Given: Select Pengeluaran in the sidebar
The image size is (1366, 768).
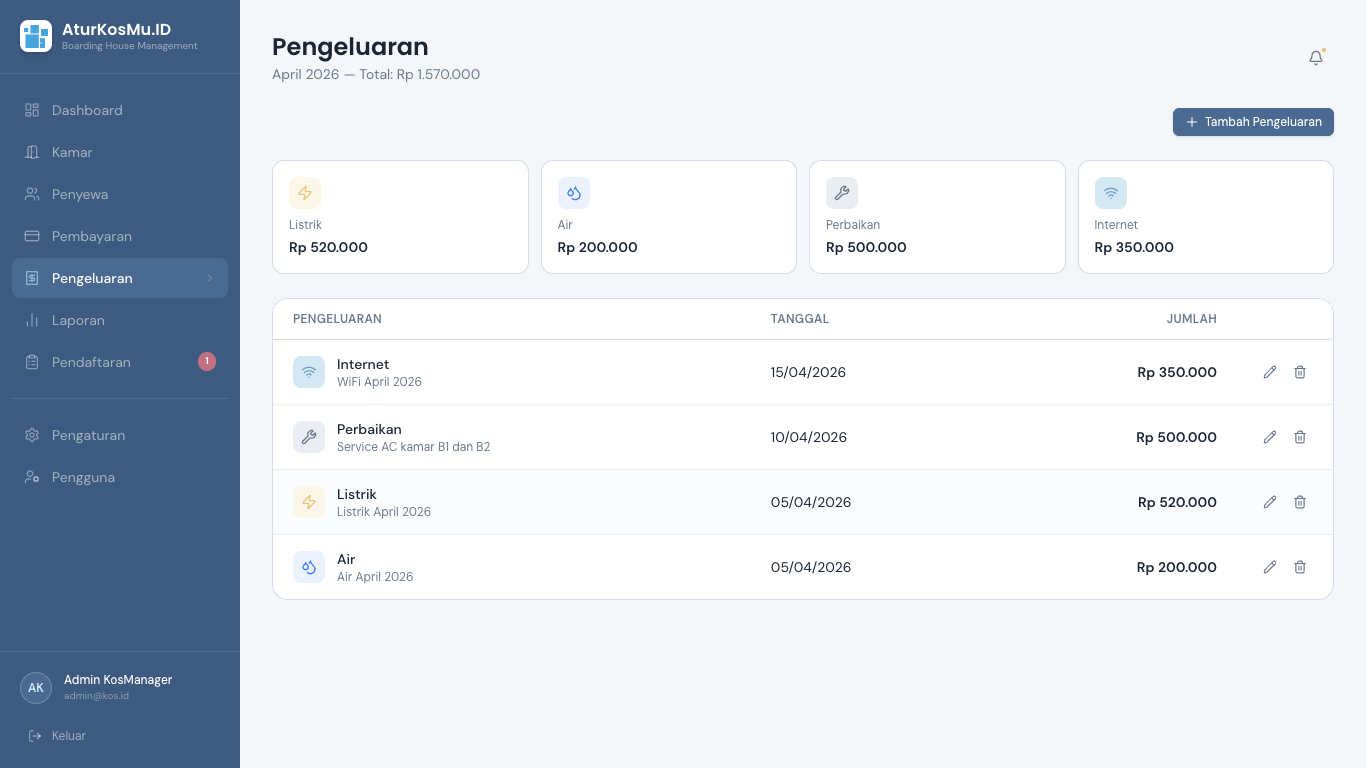Looking at the screenshot, I should tap(120, 278).
